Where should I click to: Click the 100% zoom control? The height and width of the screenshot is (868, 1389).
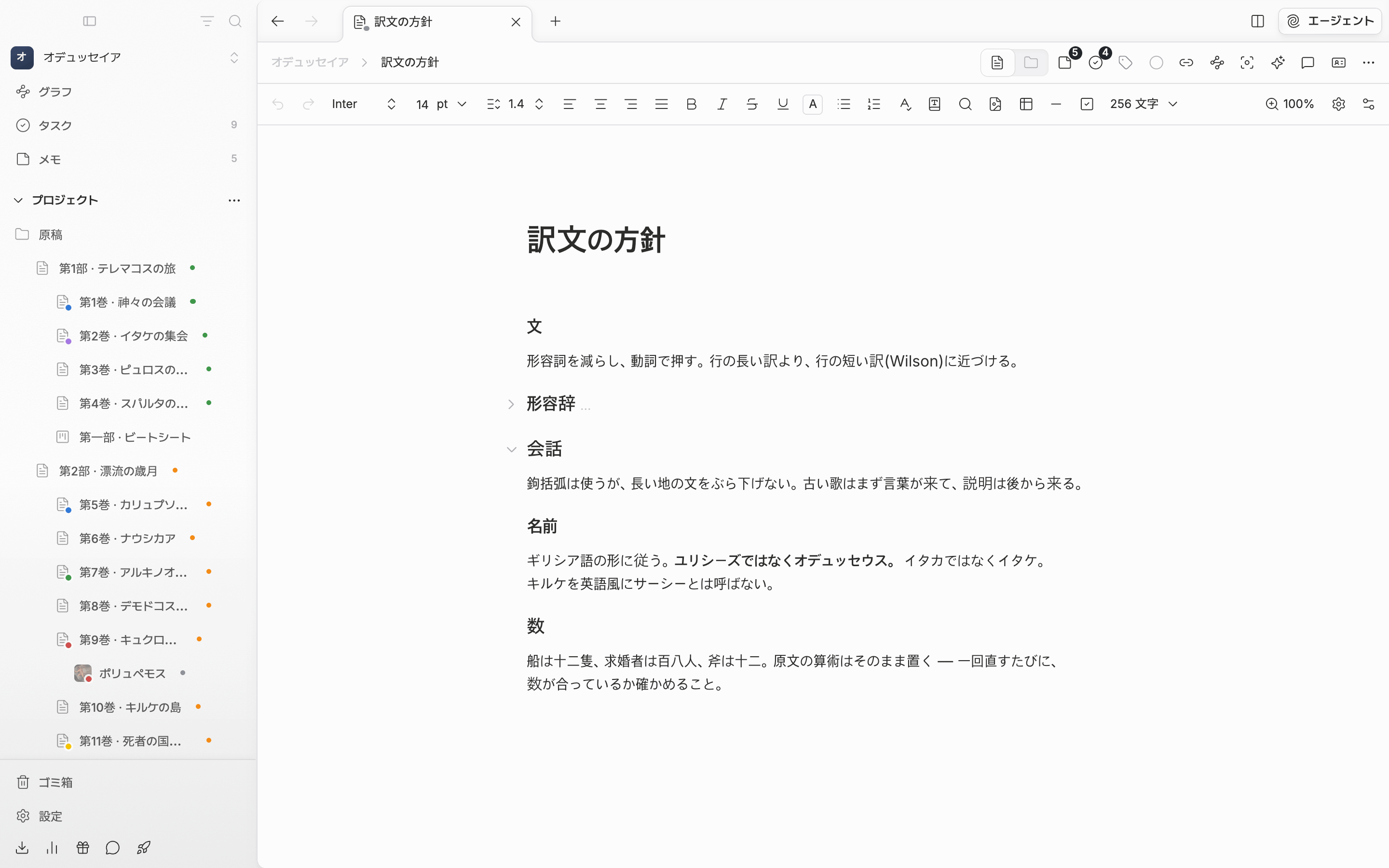1290,104
